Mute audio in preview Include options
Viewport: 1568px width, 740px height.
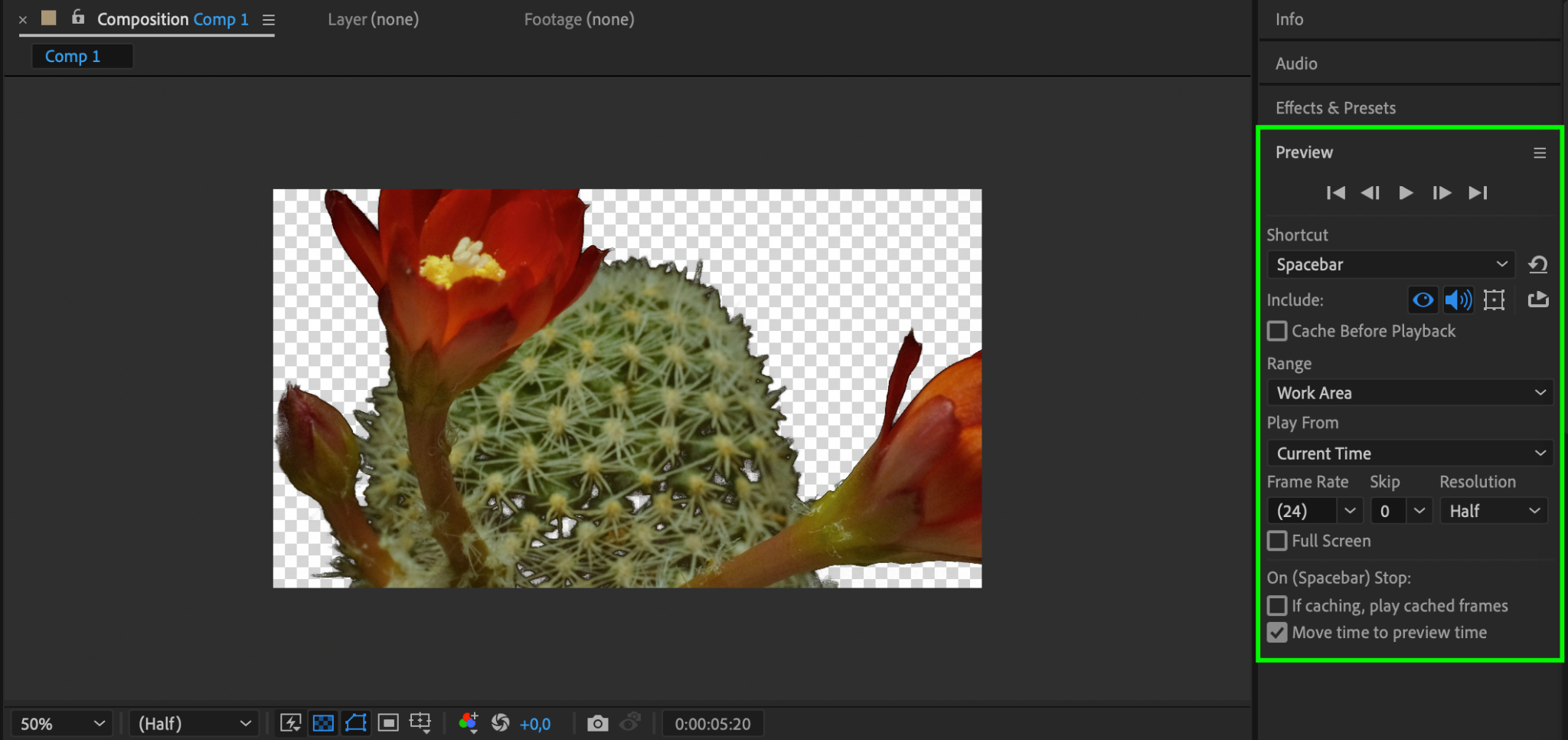[1458, 300]
